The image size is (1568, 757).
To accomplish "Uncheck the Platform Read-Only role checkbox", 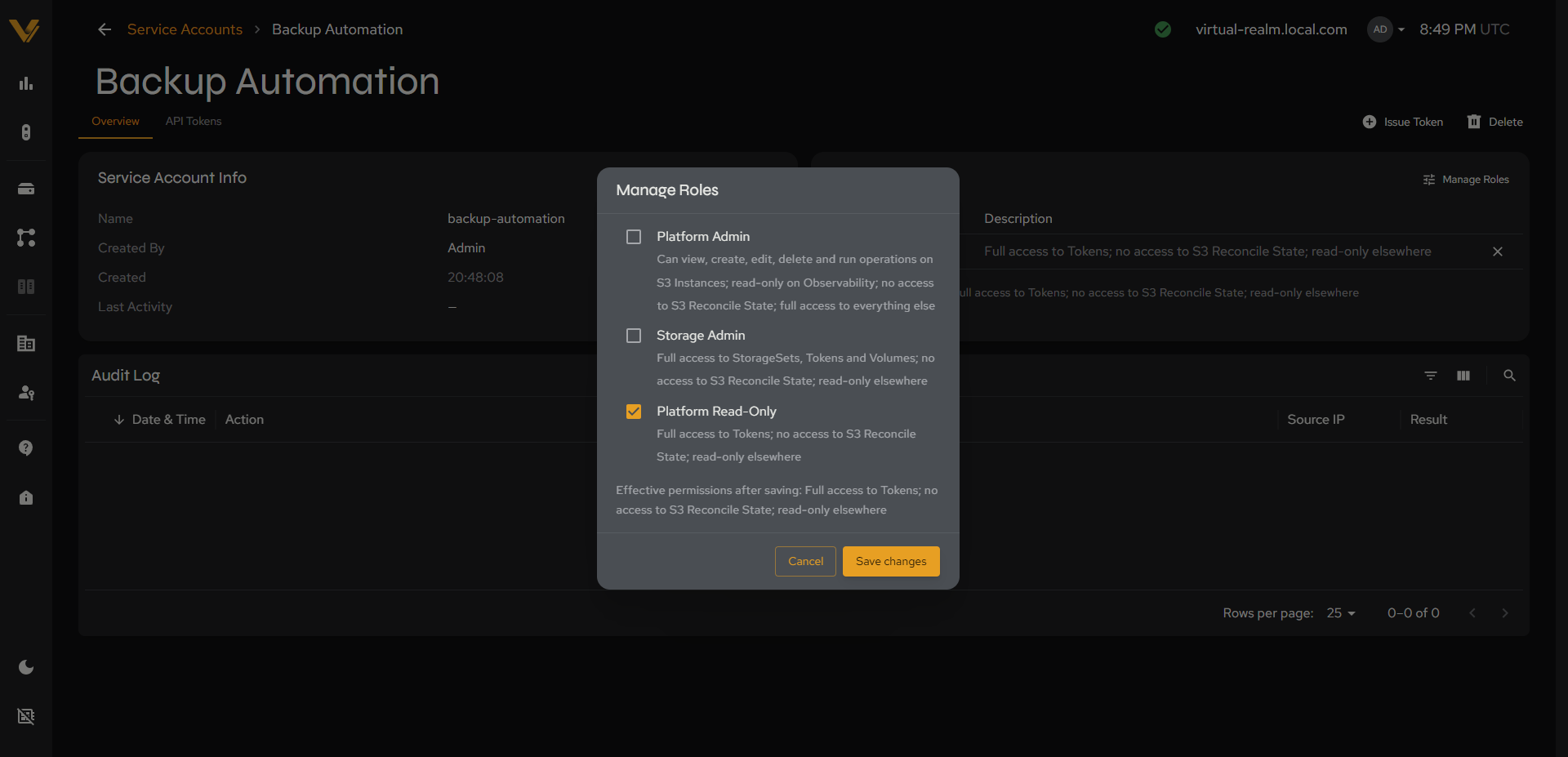I will point(634,412).
